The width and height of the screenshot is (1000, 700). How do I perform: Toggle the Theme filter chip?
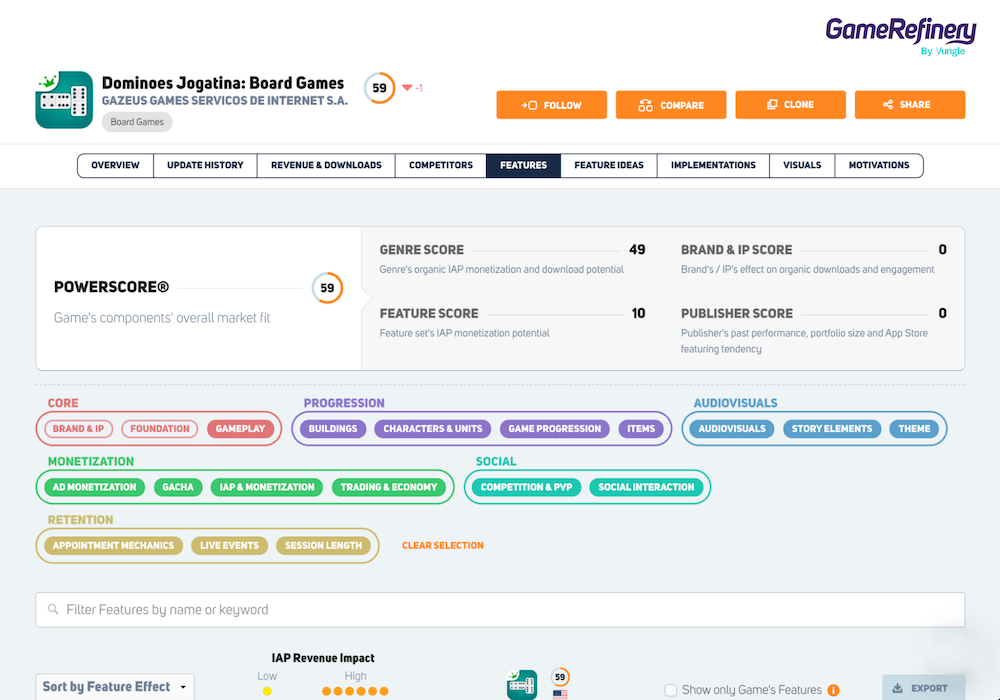click(x=915, y=429)
